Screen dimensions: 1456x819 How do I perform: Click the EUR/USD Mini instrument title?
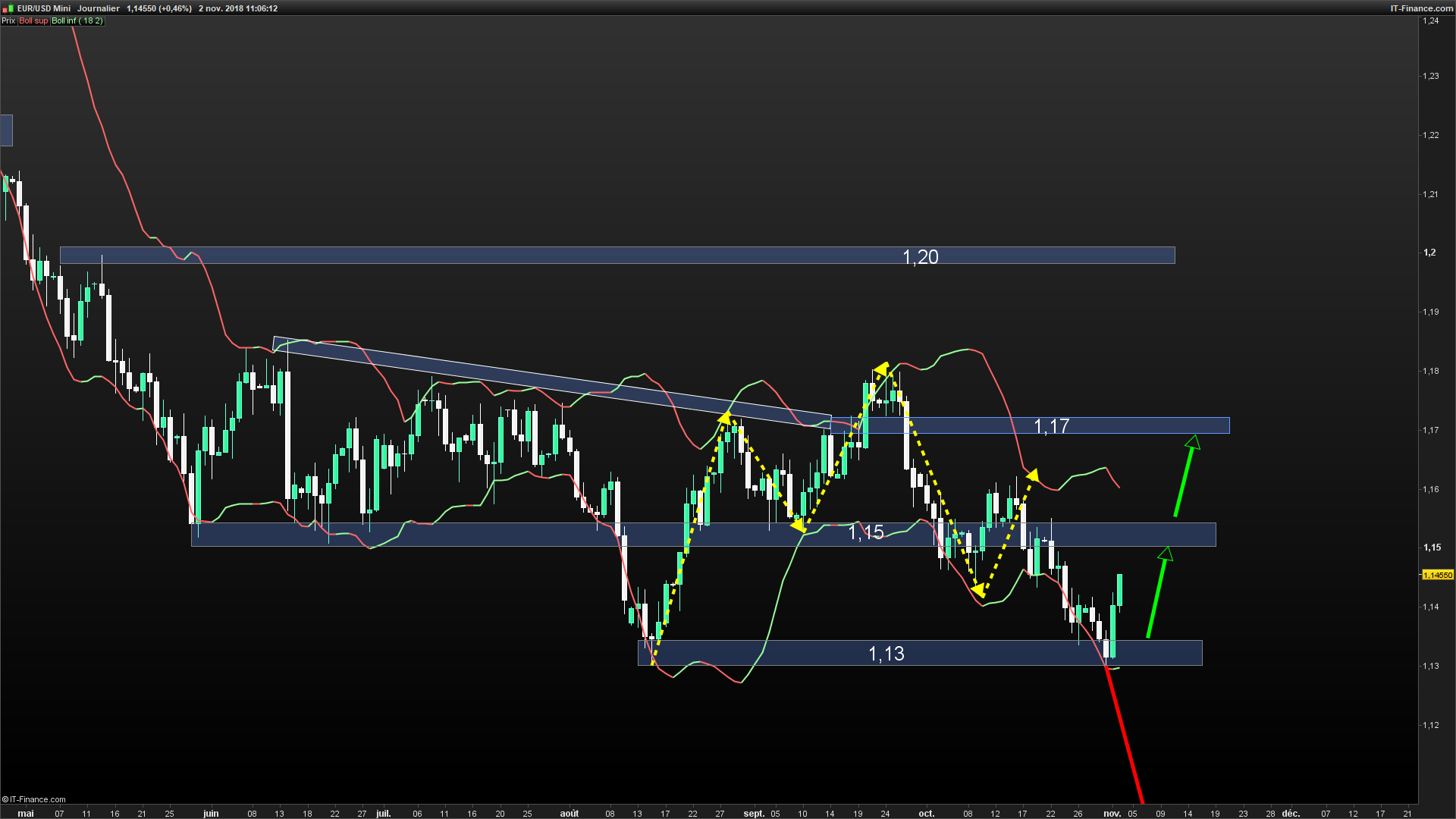44,8
